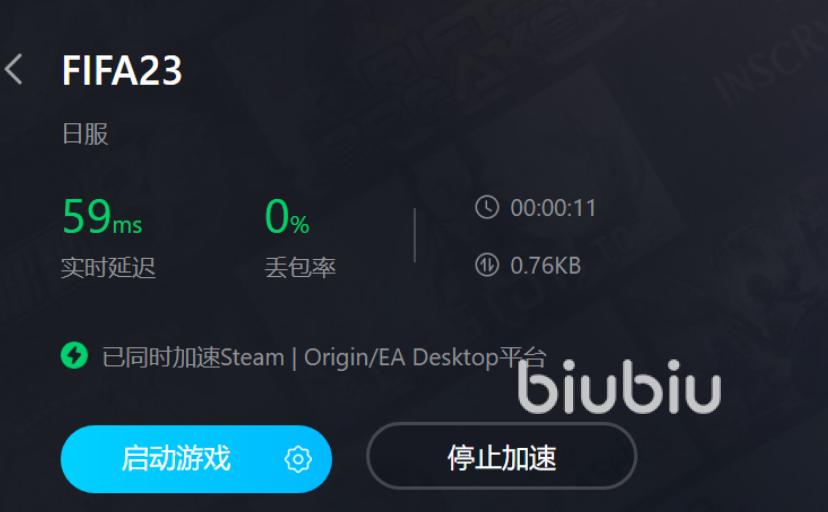The width and height of the screenshot is (828, 512).
Task: Click the Origin/EA Desktop platform text
Action: [x=401, y=358]
